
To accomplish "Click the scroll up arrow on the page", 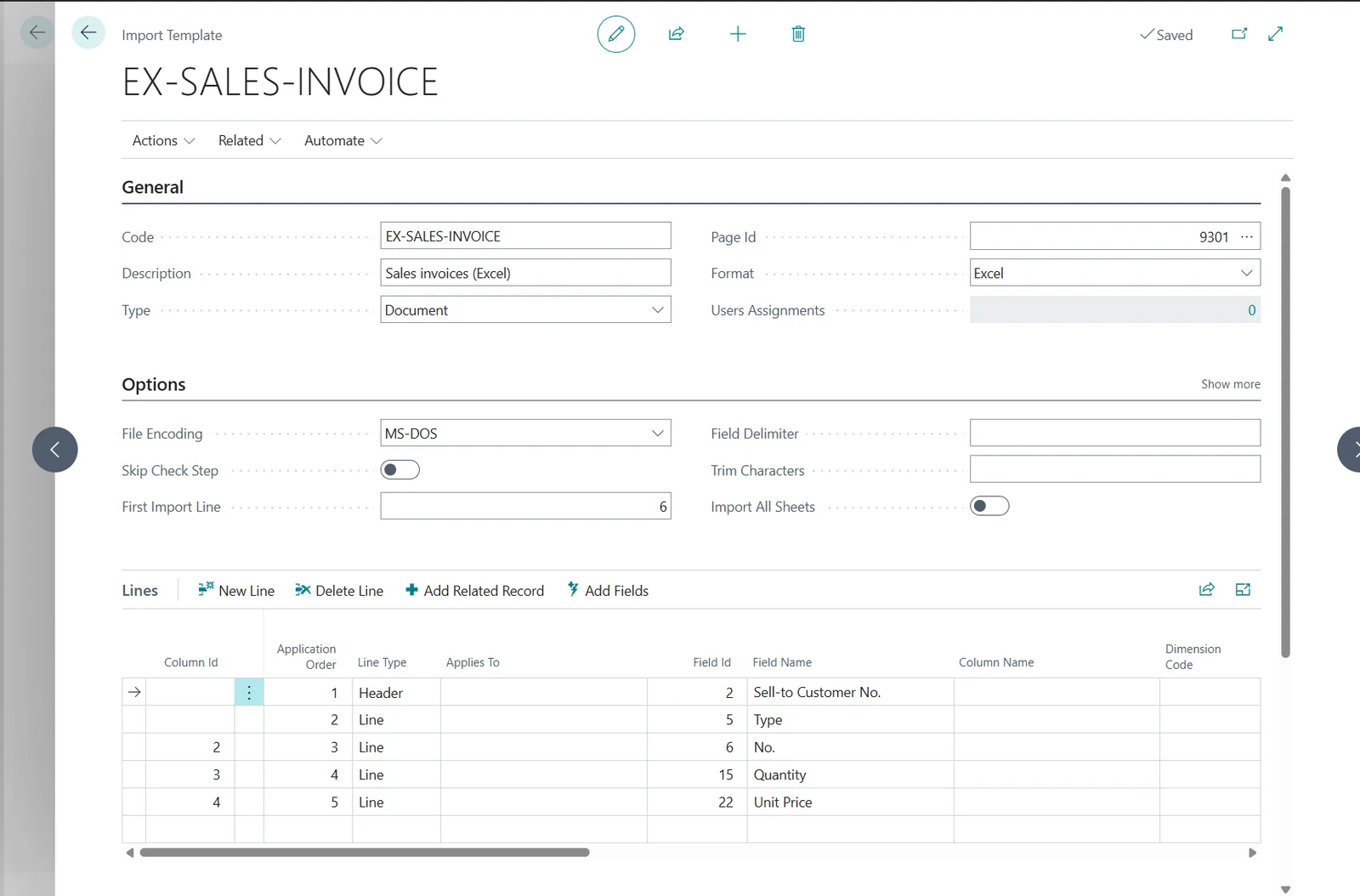I will 1285,178.
